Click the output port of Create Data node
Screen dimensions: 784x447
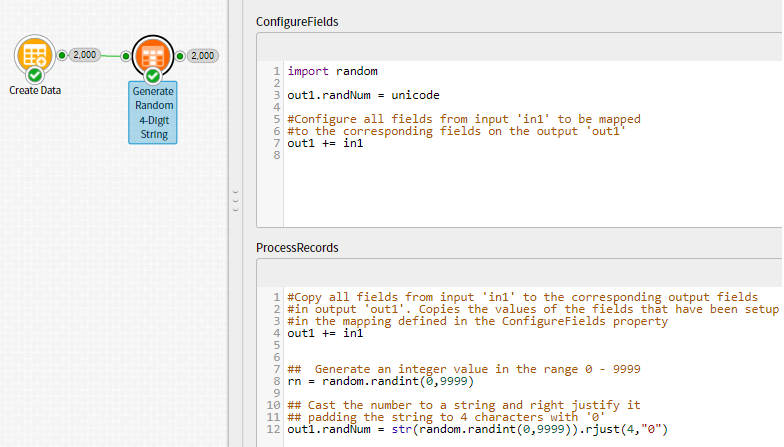tap(62, 55)
